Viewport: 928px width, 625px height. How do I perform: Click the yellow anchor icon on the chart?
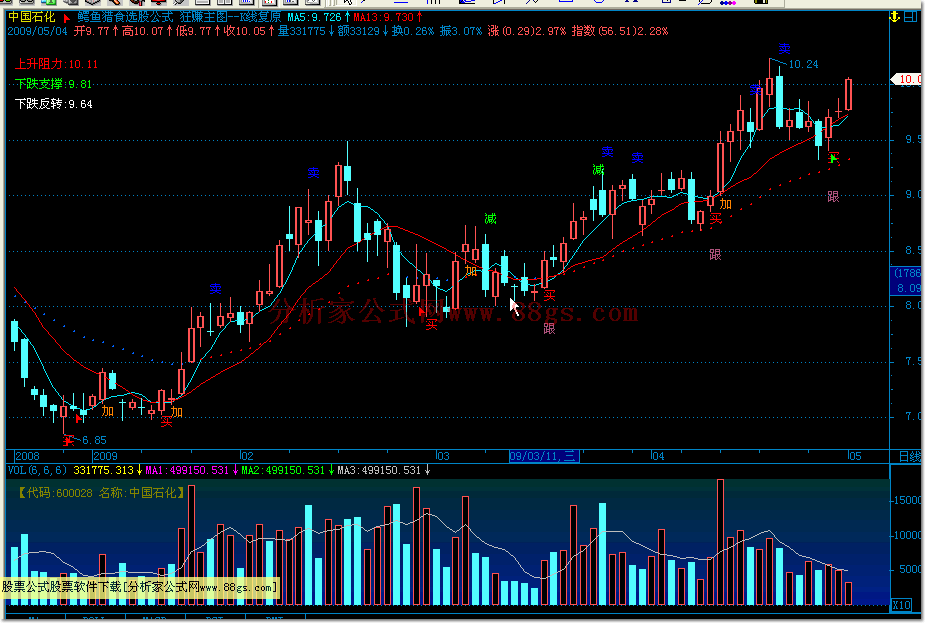pos(895,17)
